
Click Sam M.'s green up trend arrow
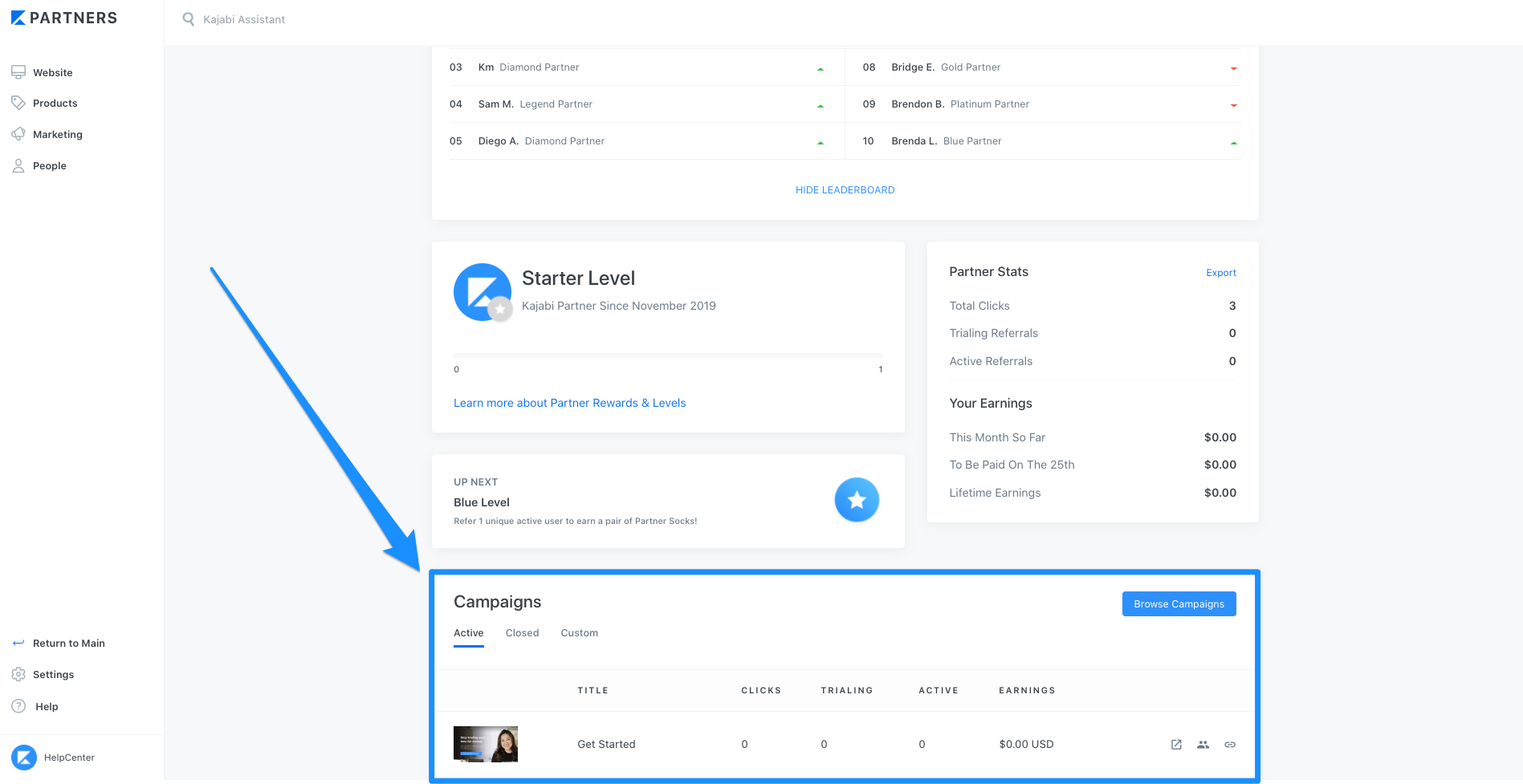(x=820, y=106)
